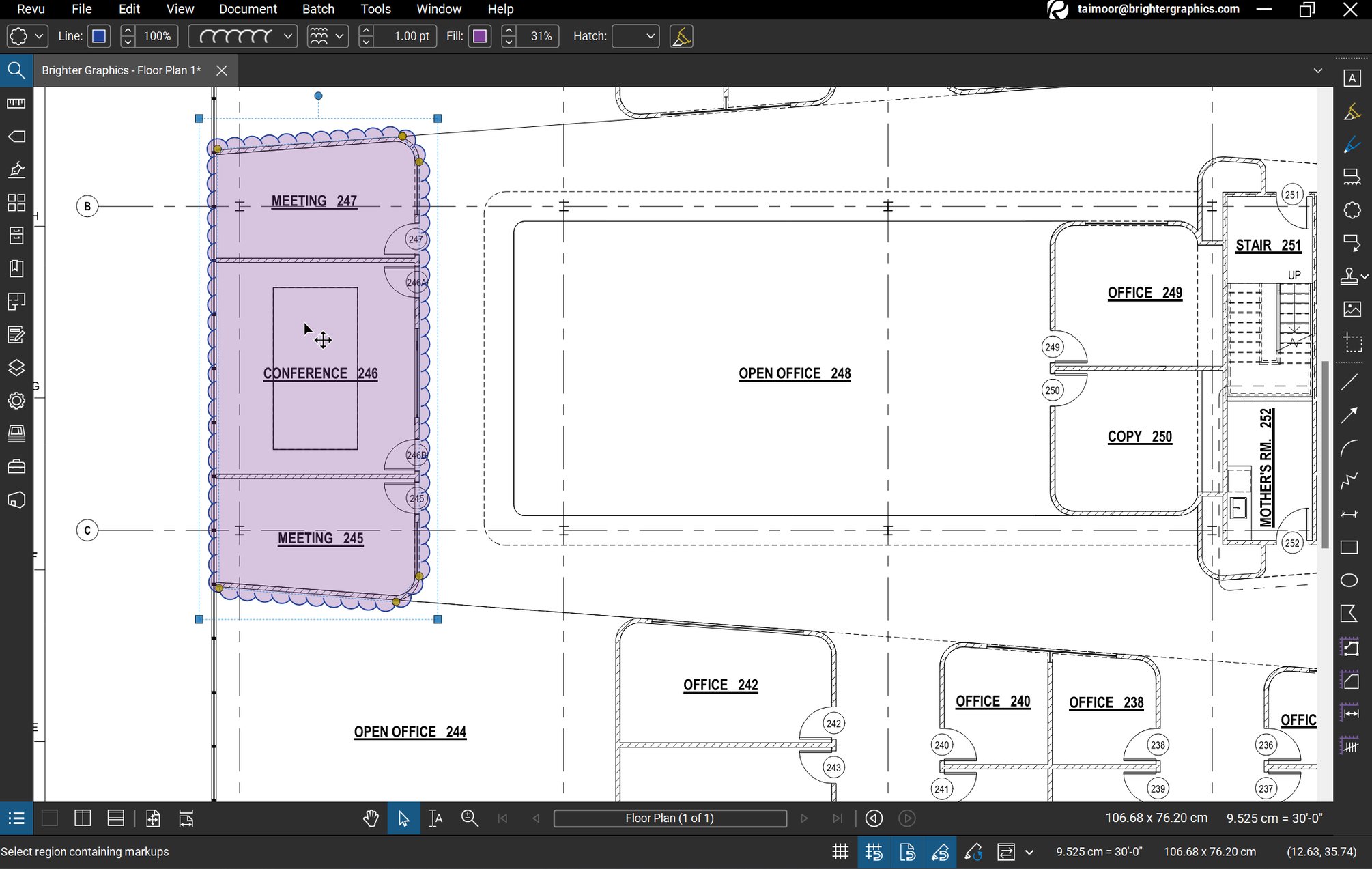Image resolution: width=1372 pixels, height=869 pixels.
Task: Select the Arrow markup tool
Action: point(1349,415)
